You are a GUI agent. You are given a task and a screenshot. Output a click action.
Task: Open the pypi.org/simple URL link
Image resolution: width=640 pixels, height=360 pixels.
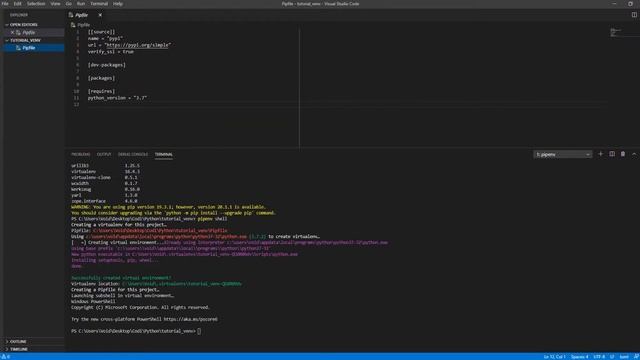point(138,45)
